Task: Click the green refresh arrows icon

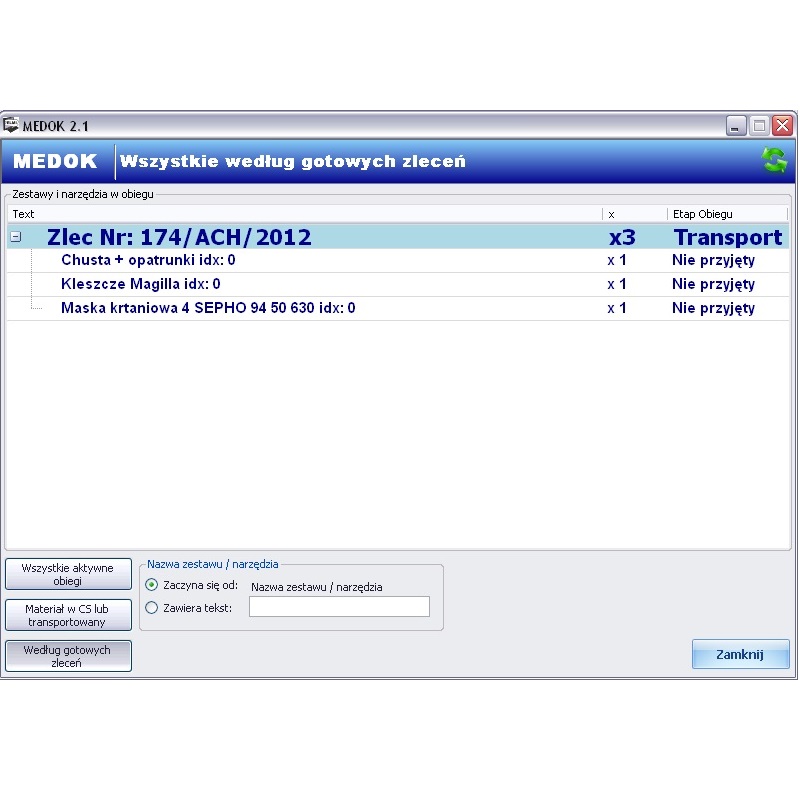Action: (x=774, y=161)
